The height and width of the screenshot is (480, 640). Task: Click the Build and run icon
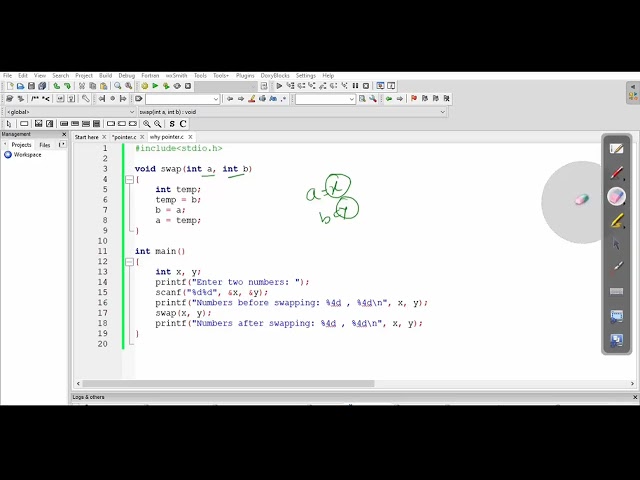(x=166, y=86)
